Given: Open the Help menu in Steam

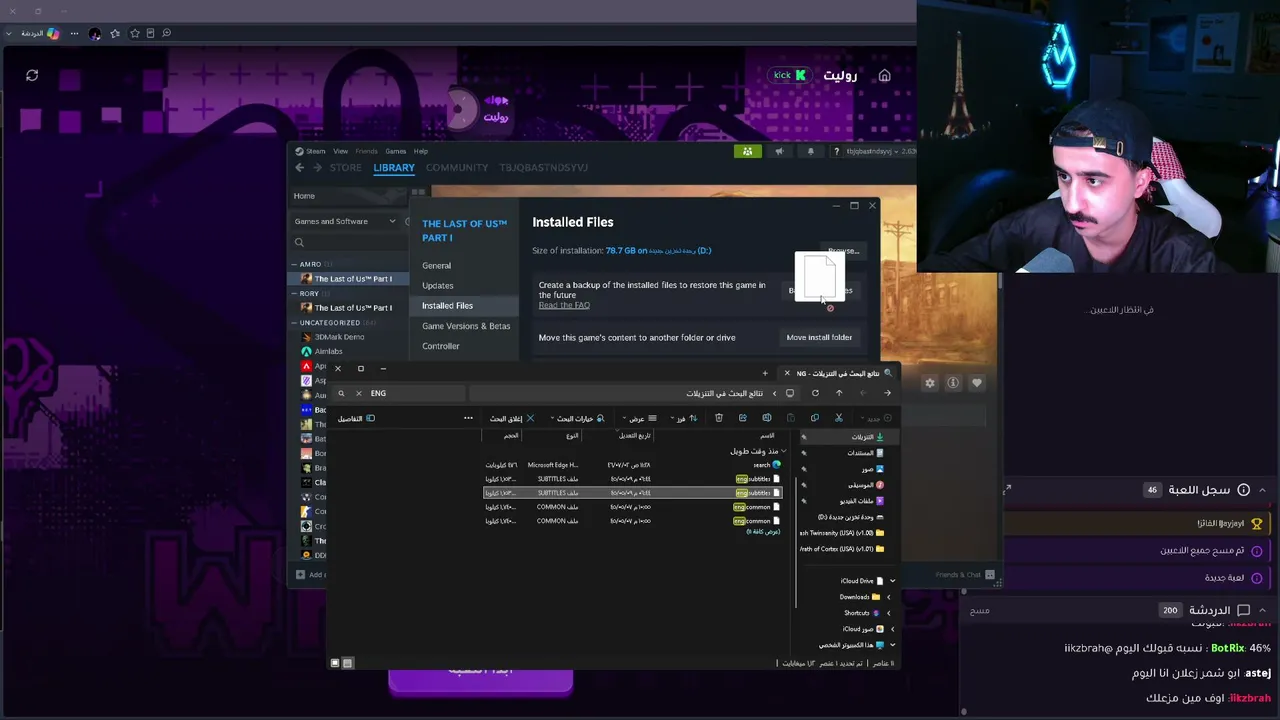Looking at the screenshot, I should 421,151.
